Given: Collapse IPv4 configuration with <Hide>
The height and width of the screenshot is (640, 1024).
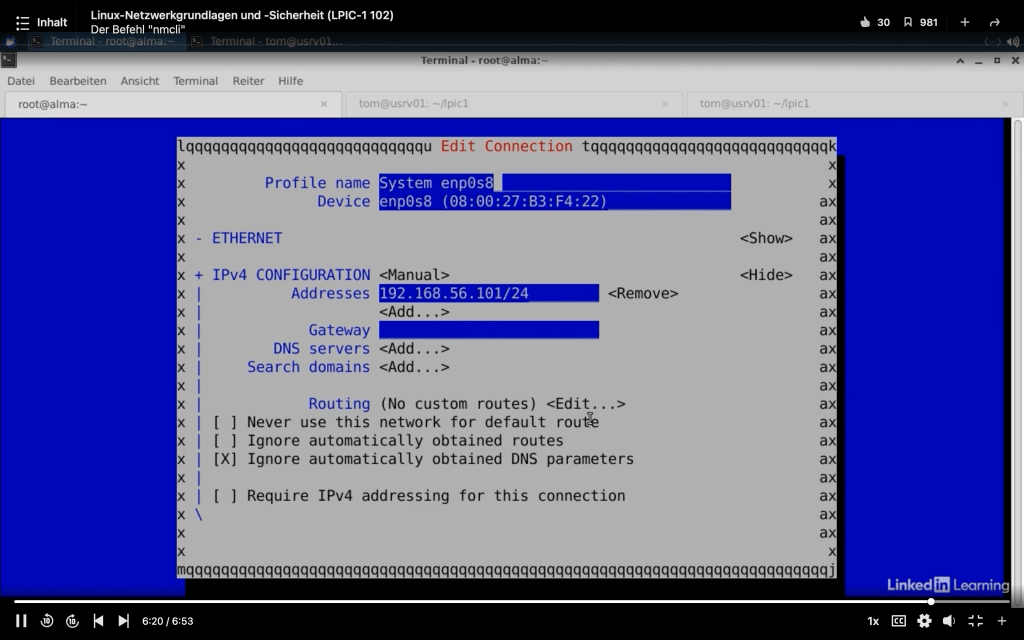Looking at the screenshot, I should tap(766, 275).
